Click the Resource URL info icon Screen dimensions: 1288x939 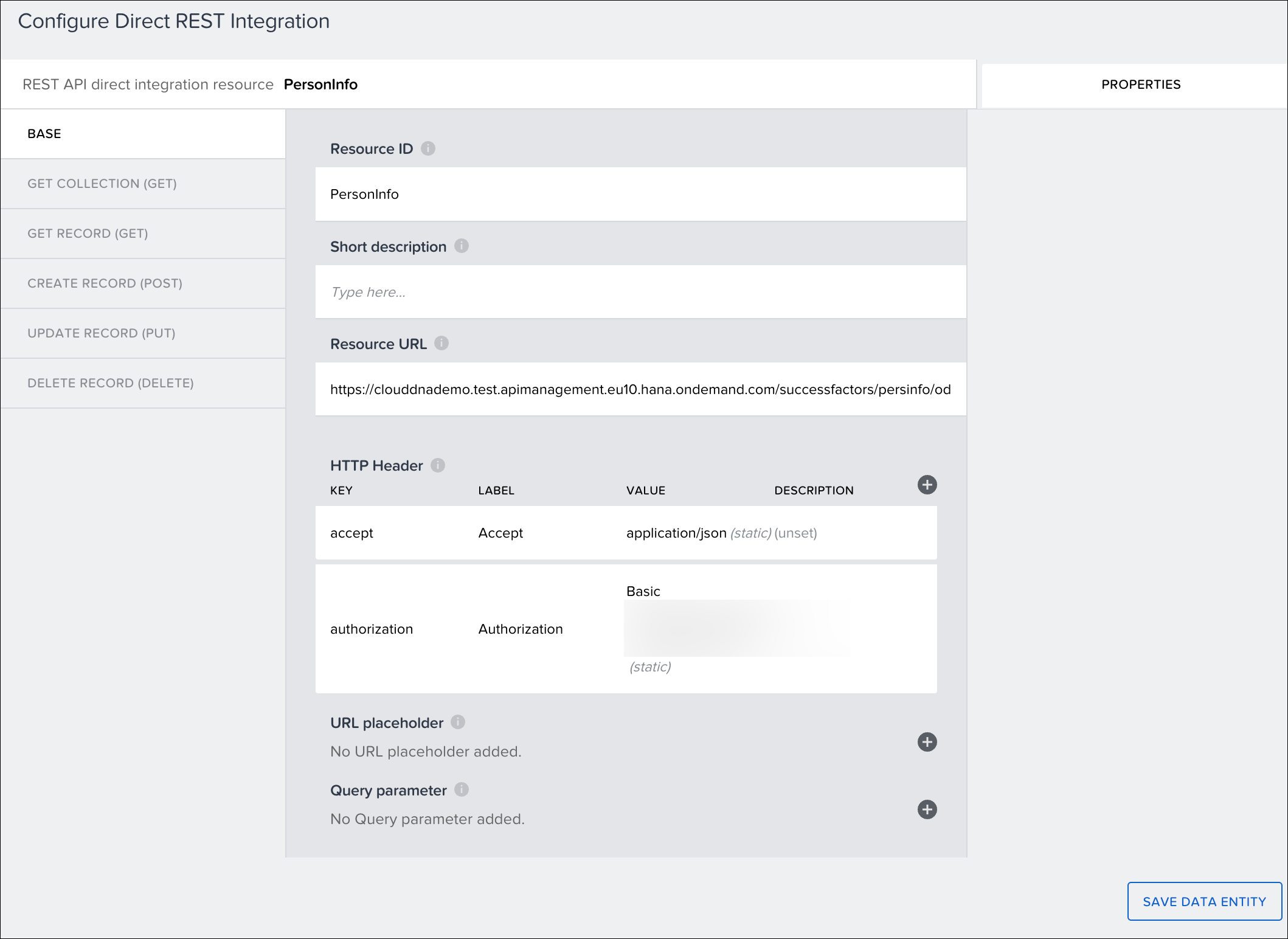[x=441, y=343]
